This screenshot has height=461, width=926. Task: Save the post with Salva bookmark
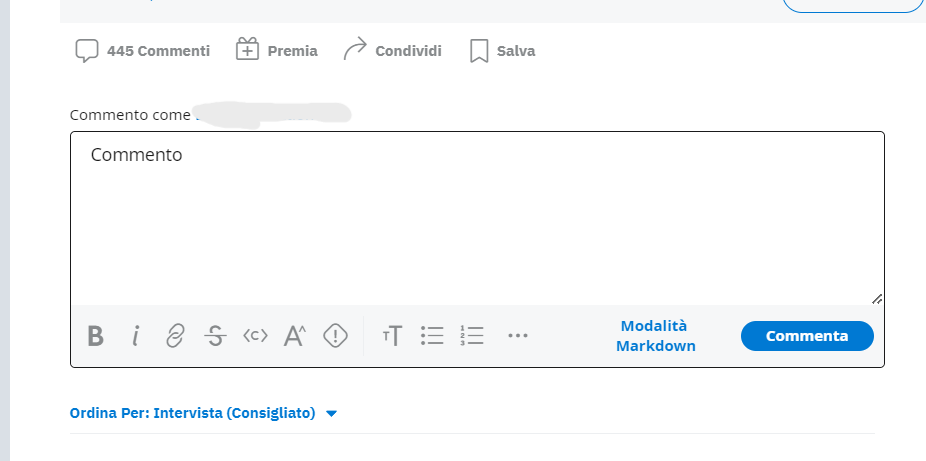(502, 51)
